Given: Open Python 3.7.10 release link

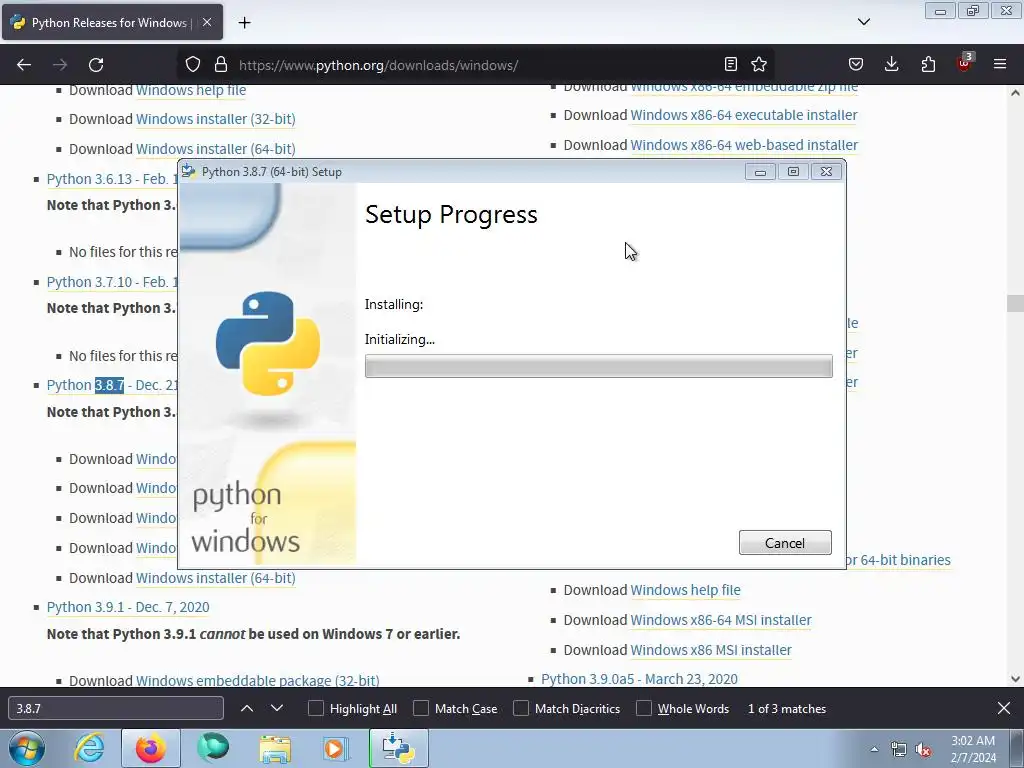Looking at the screenshot, I should [x=112, y=282].
